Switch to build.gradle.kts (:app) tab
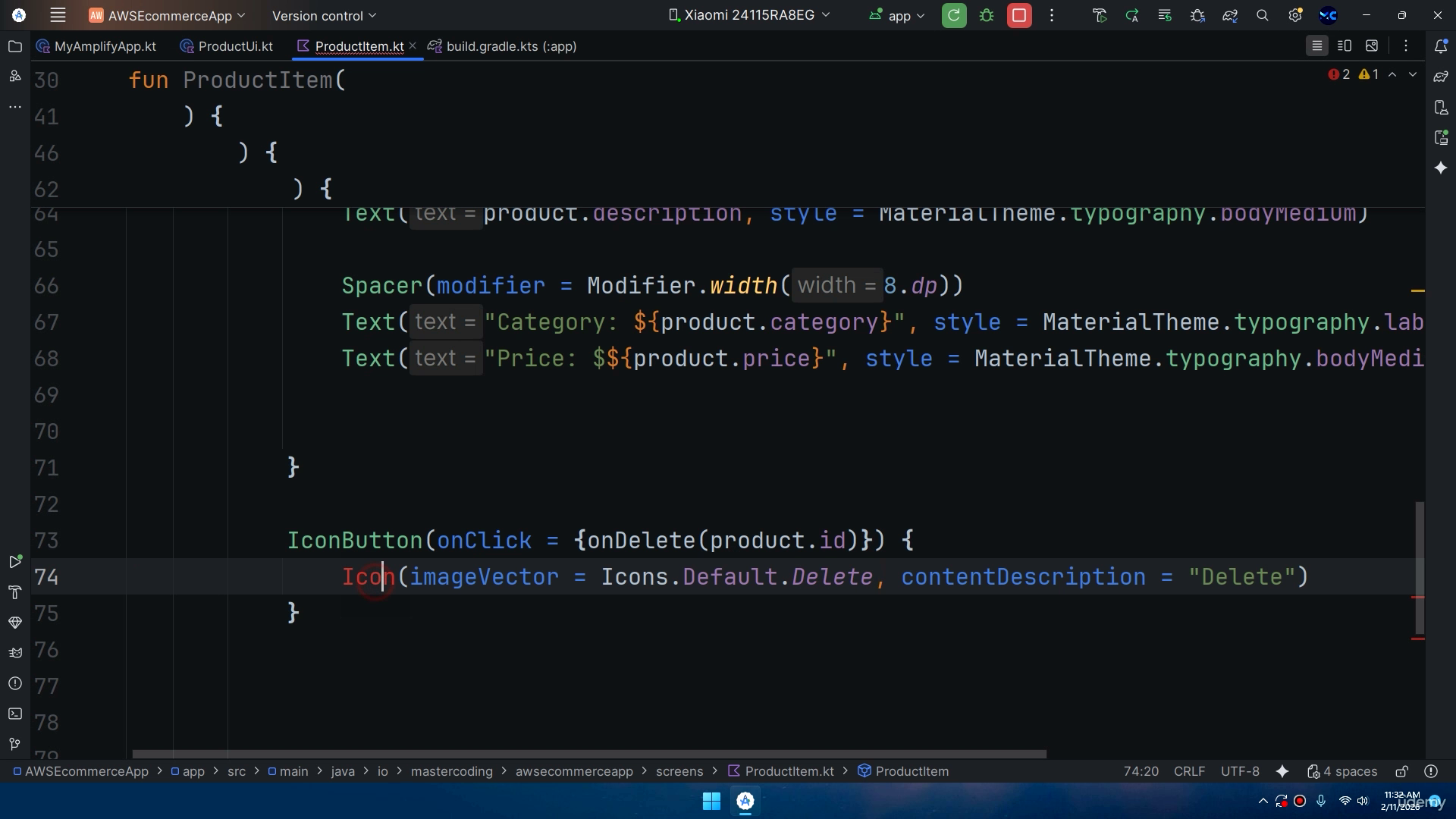Screen dimensions: 1456x819 (502, 46)
